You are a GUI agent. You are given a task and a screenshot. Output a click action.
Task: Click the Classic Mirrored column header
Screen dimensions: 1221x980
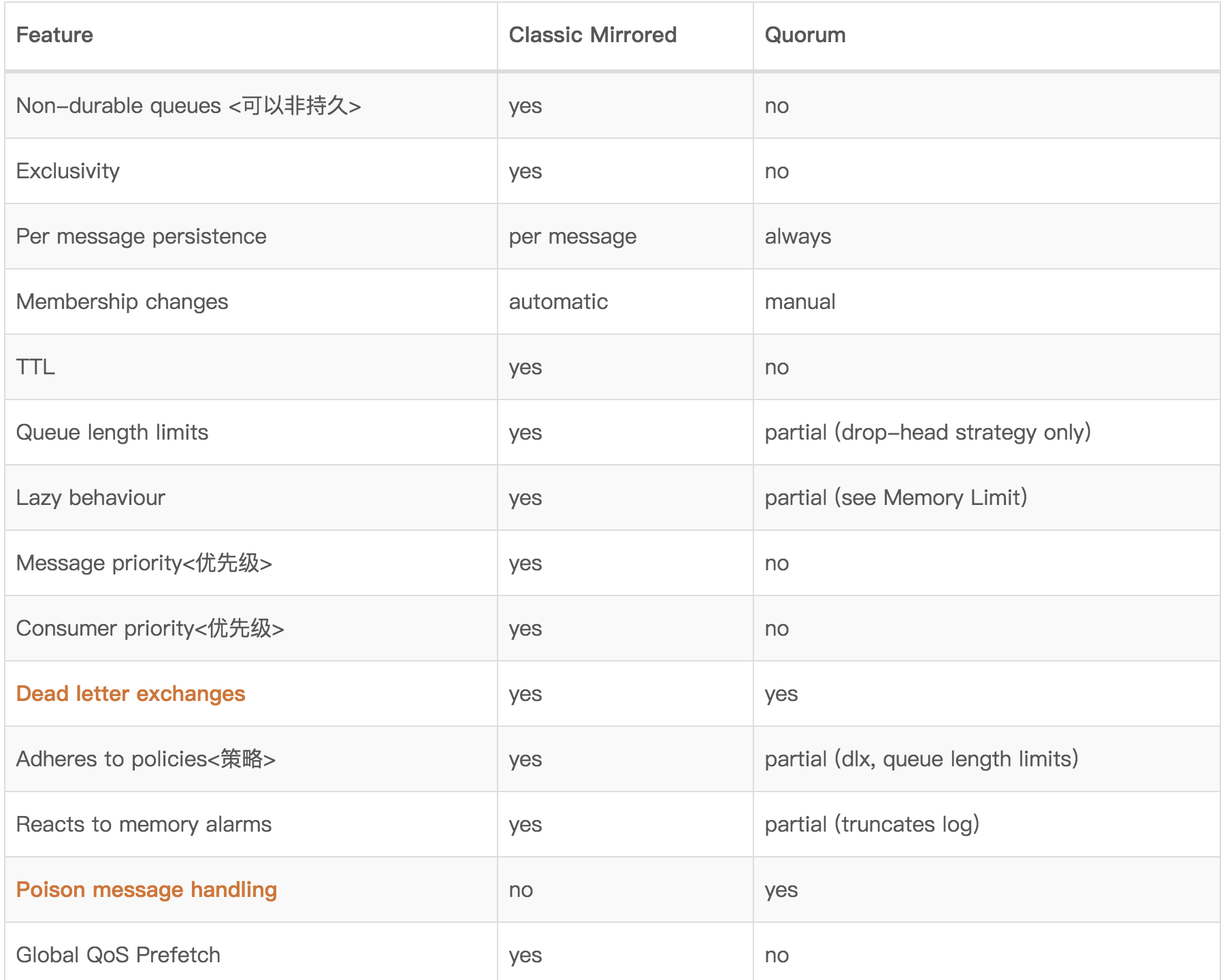[x=592, y=35]
